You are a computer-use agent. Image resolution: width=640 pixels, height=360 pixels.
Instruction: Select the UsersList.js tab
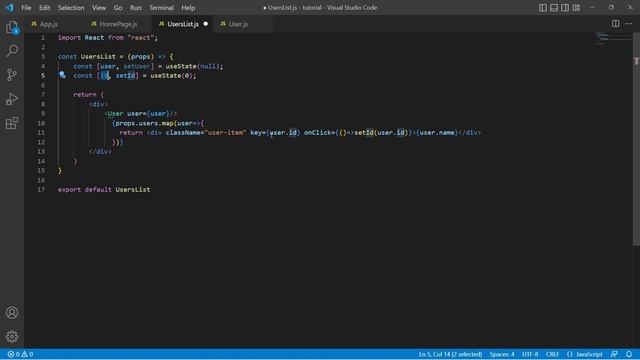click(x=182, y=24)
